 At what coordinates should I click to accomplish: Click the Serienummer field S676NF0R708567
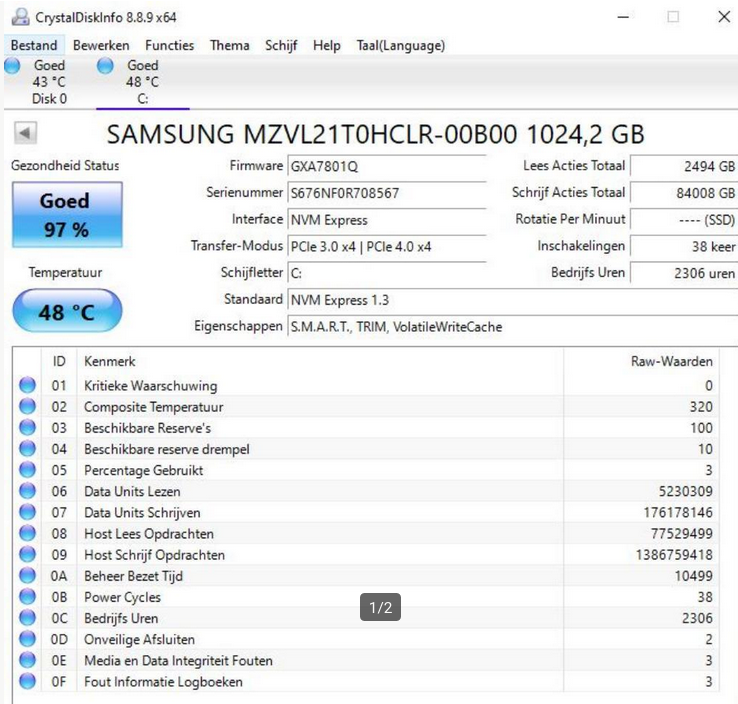tap(387, 193)
